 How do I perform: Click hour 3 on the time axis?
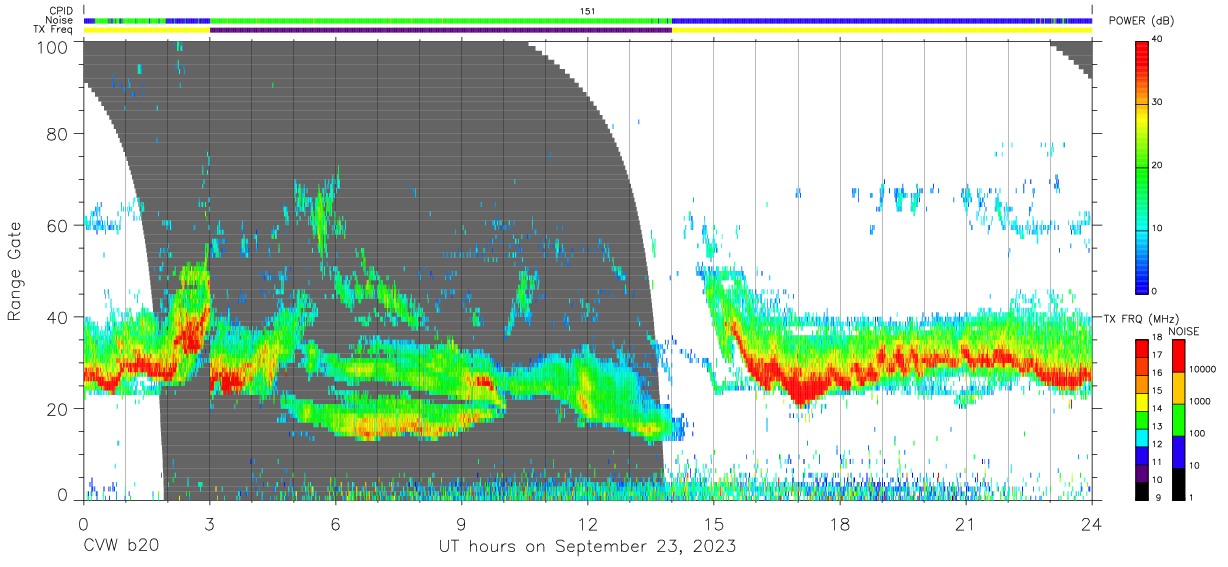point(209,523)
